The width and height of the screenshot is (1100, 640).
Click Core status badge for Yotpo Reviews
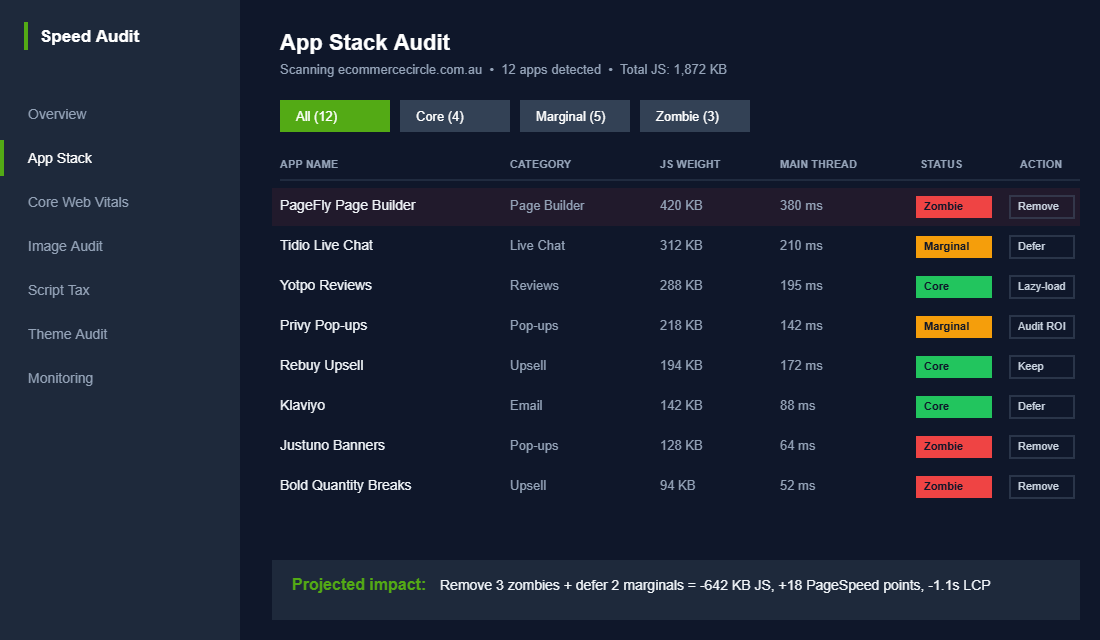pos(953,286)
